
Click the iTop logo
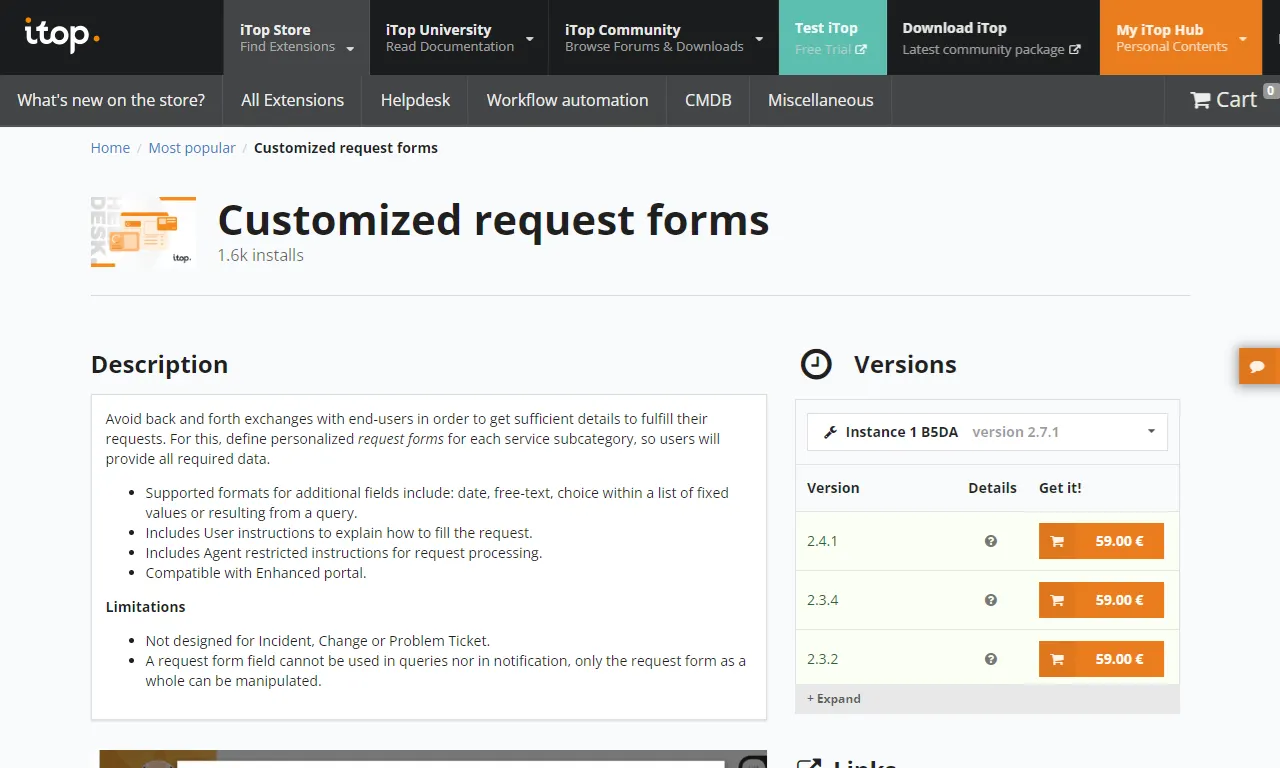[x=62, y=36]
